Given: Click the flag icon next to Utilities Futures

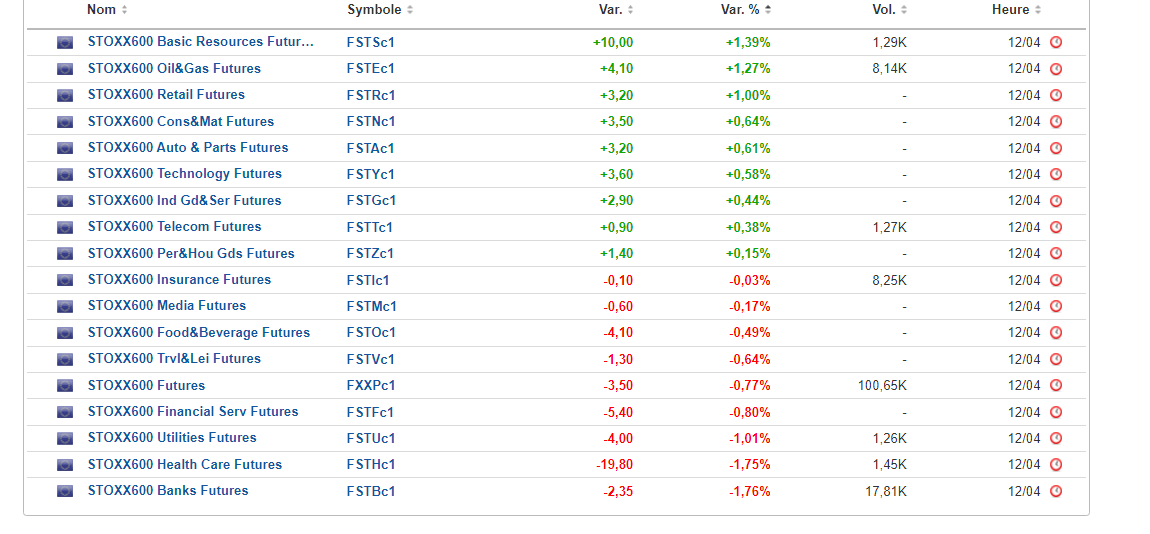Looking at the screenshot, I should coord(65,438).
